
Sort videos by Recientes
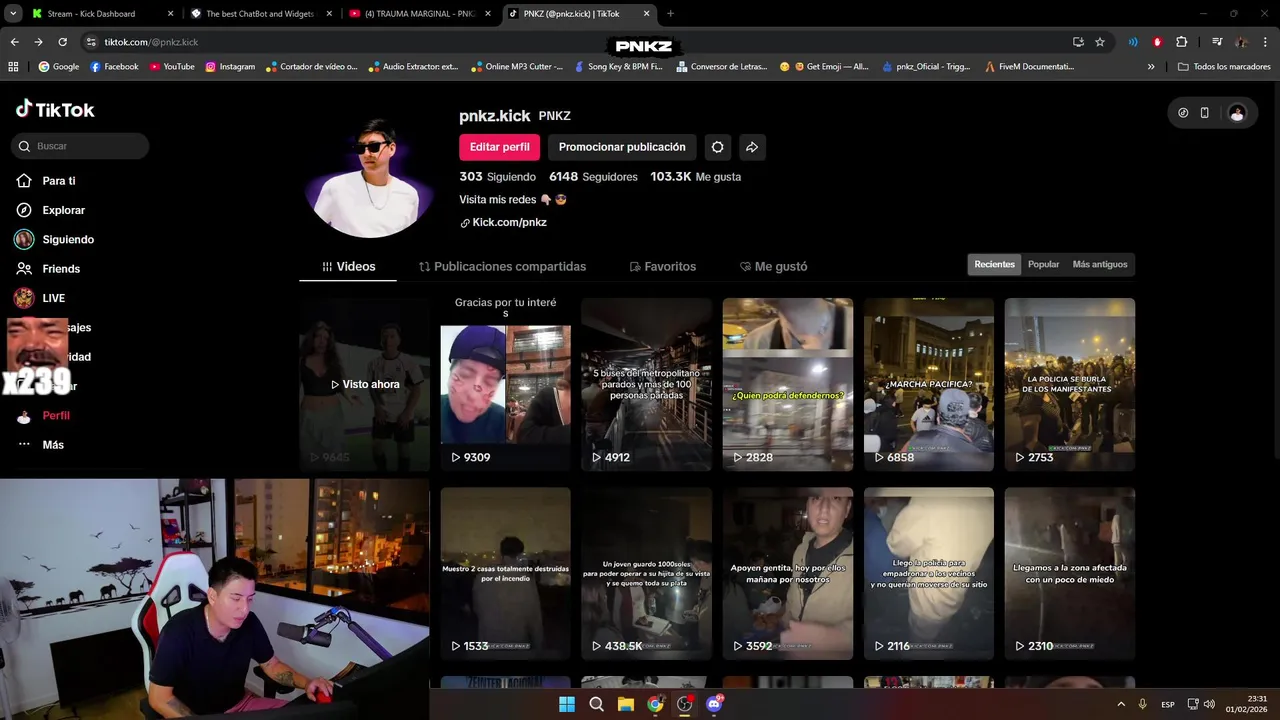tap(994, 265)
